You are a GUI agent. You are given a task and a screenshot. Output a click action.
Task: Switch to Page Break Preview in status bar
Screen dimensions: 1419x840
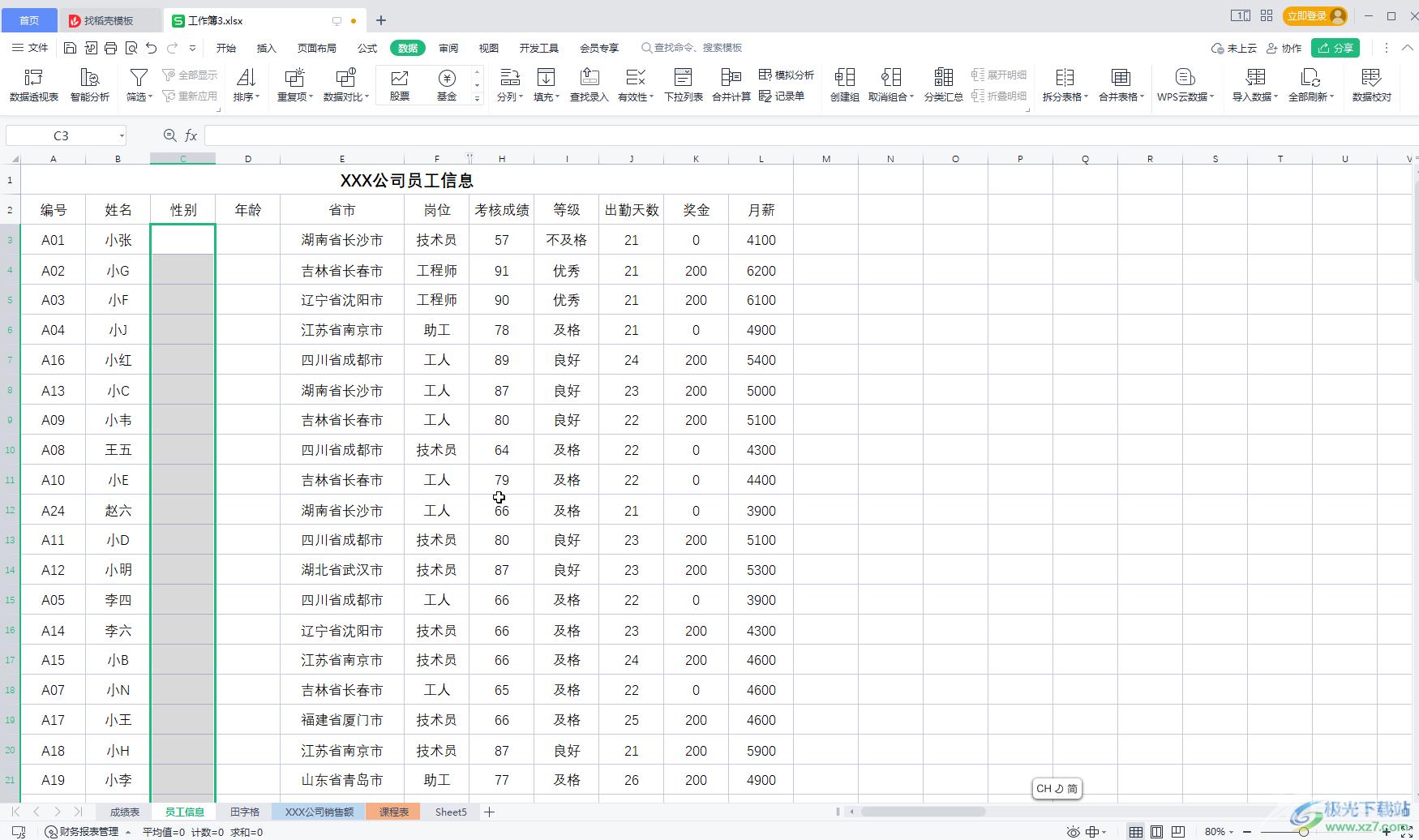[1178, 832]
